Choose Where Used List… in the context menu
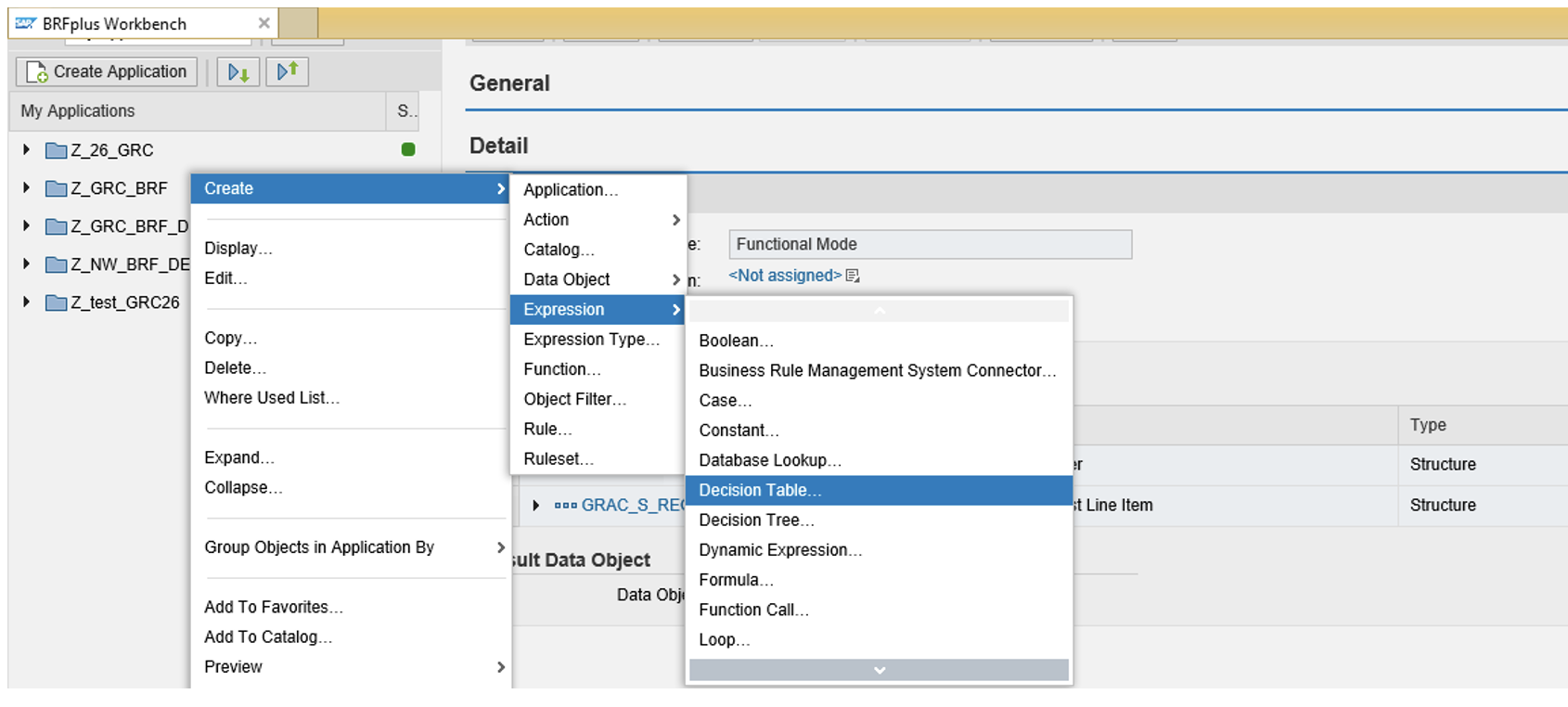This screenshot has height=707, width=1568. pyautogui.click(x=351, y=398)
